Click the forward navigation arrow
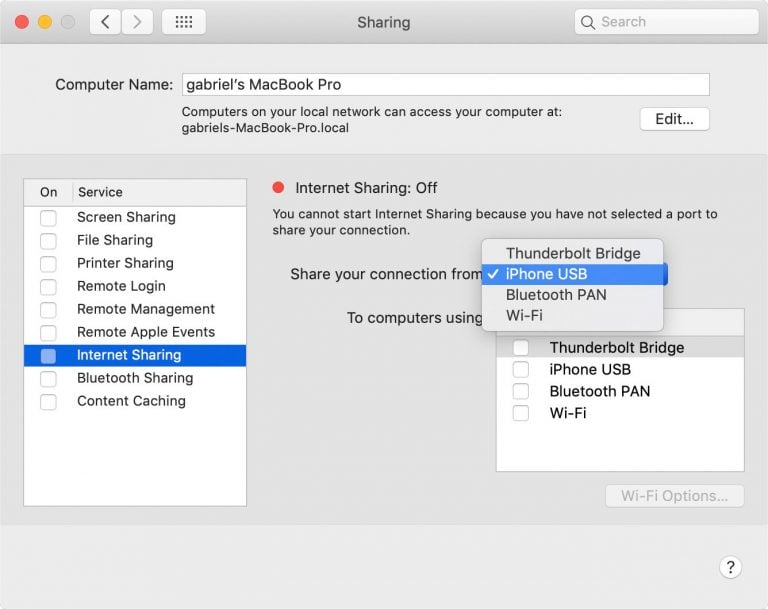The width and height of the screenshot is (768, 609). 137,22
